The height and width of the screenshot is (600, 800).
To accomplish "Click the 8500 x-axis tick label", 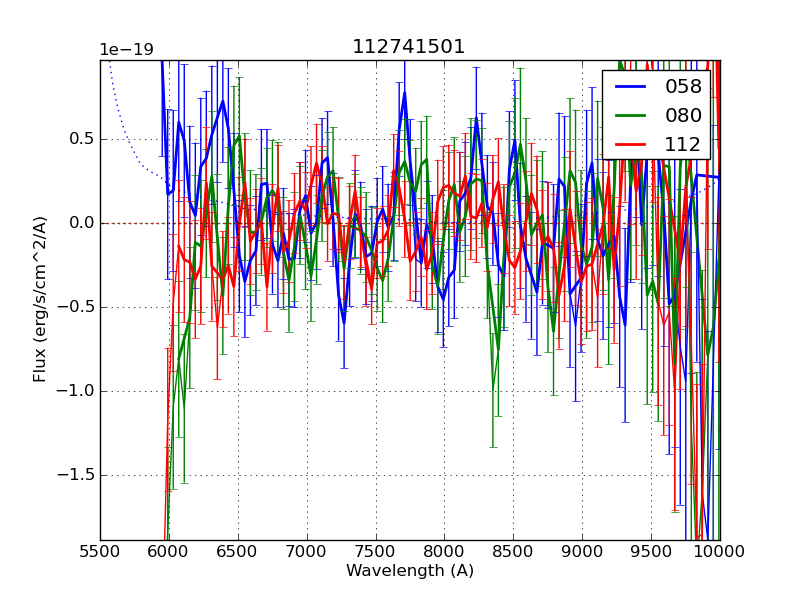I will coord(514,552).
